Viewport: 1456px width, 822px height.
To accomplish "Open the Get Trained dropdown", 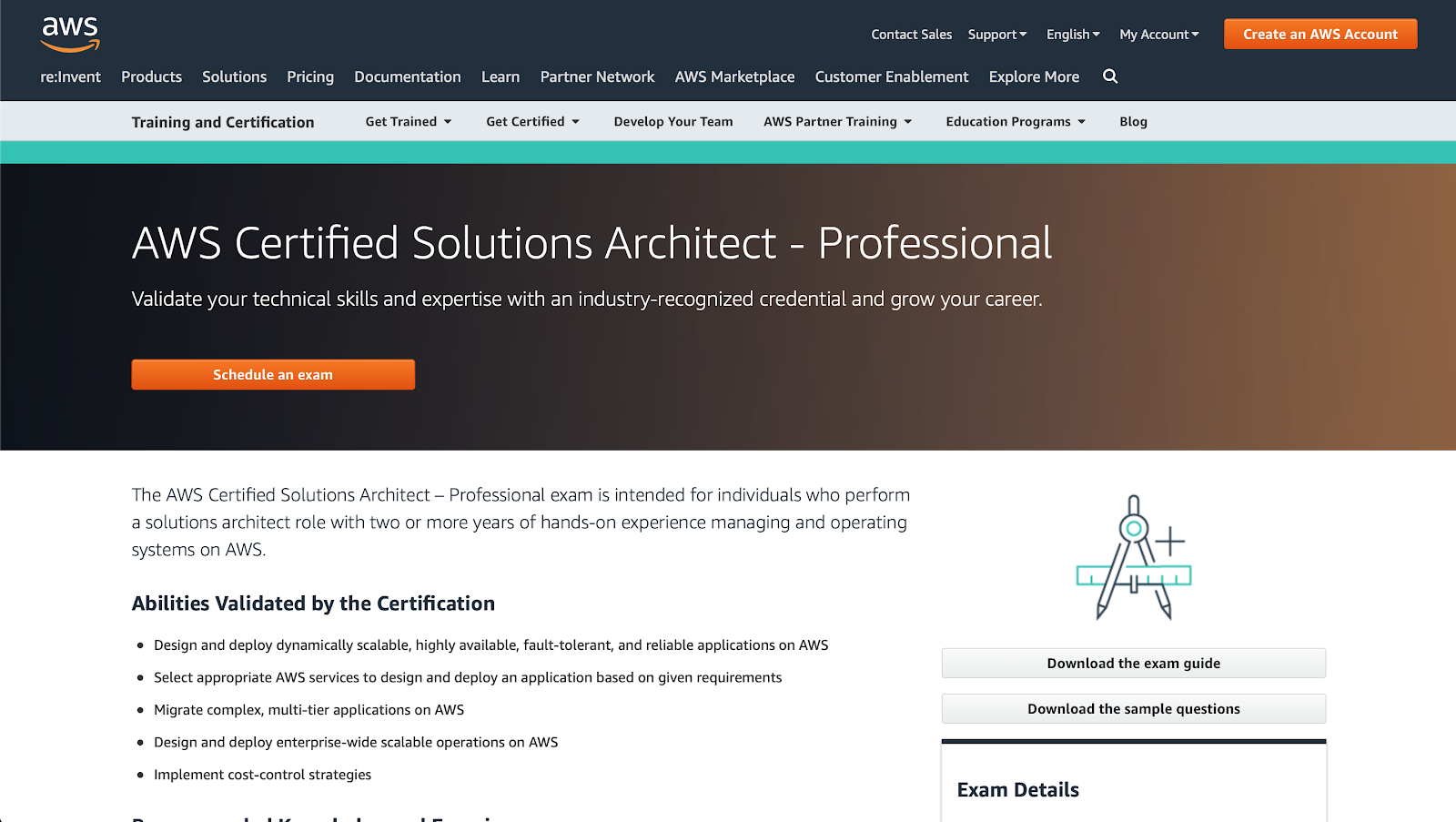I will pos(409,122).
